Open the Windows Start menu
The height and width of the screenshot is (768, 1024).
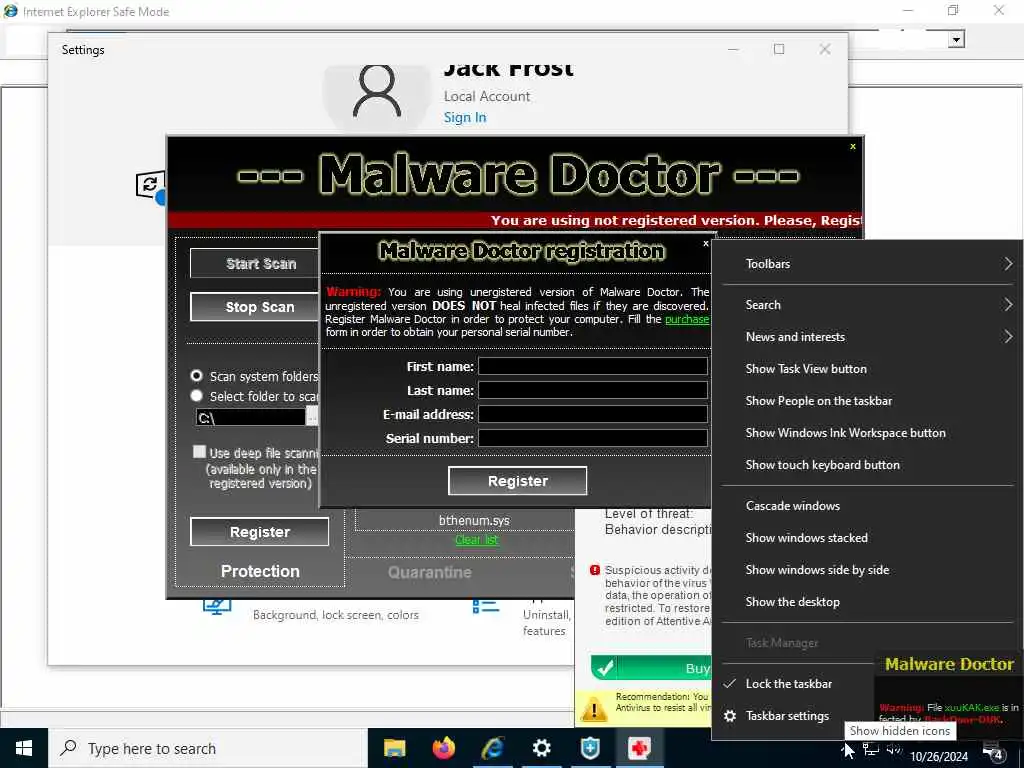pos(24,748)
